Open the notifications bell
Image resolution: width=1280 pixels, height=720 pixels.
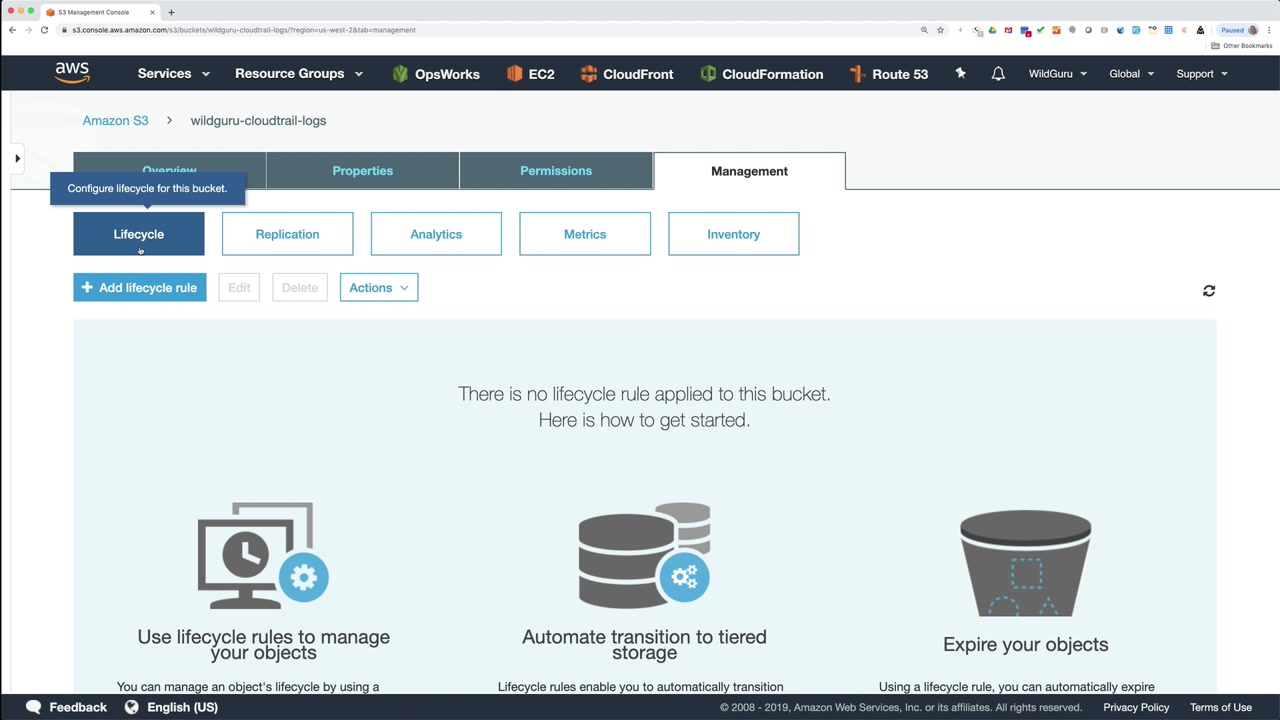click(998, 73)
